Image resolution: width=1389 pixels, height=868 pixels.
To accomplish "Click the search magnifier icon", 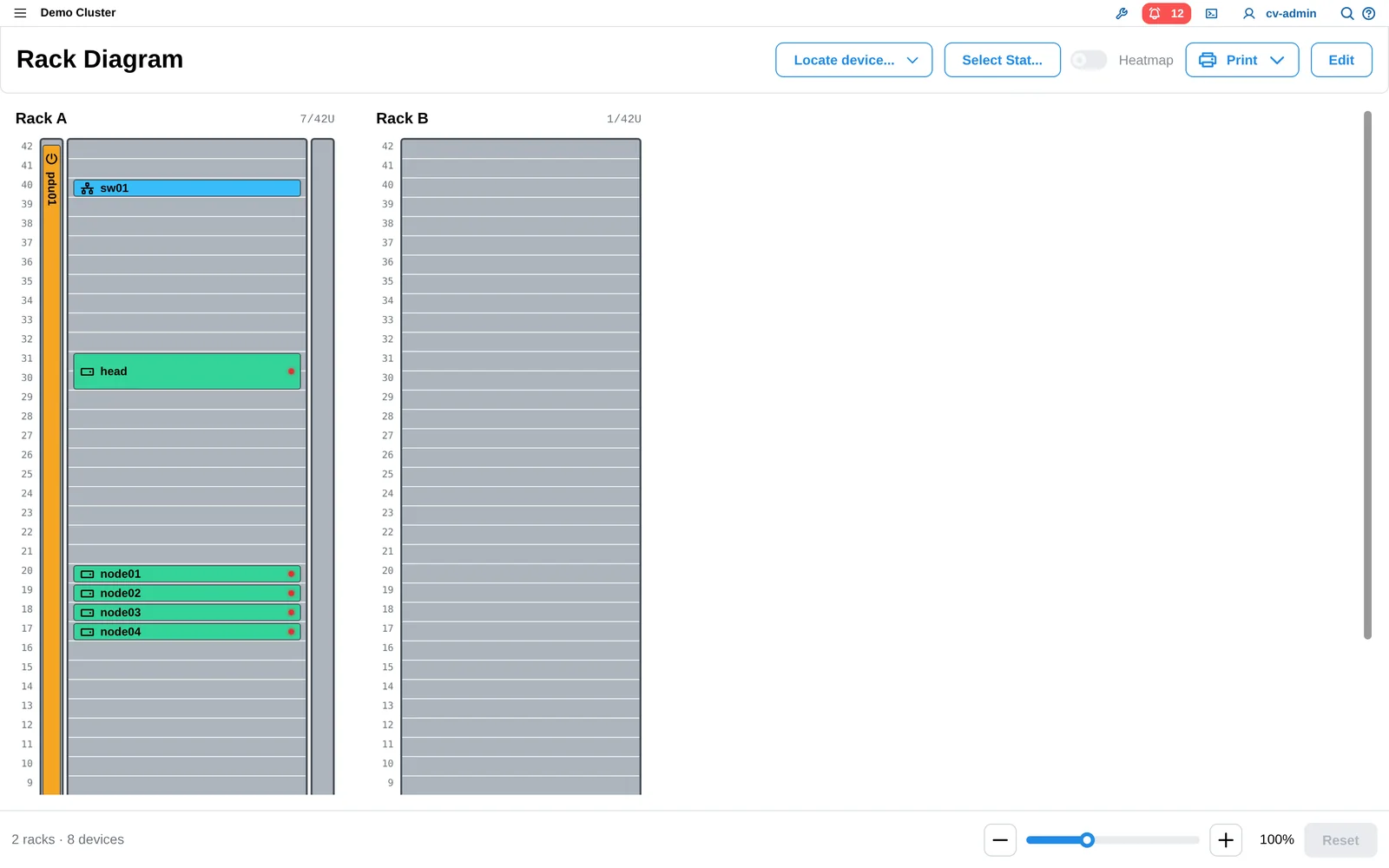I will click(1346, 13).
